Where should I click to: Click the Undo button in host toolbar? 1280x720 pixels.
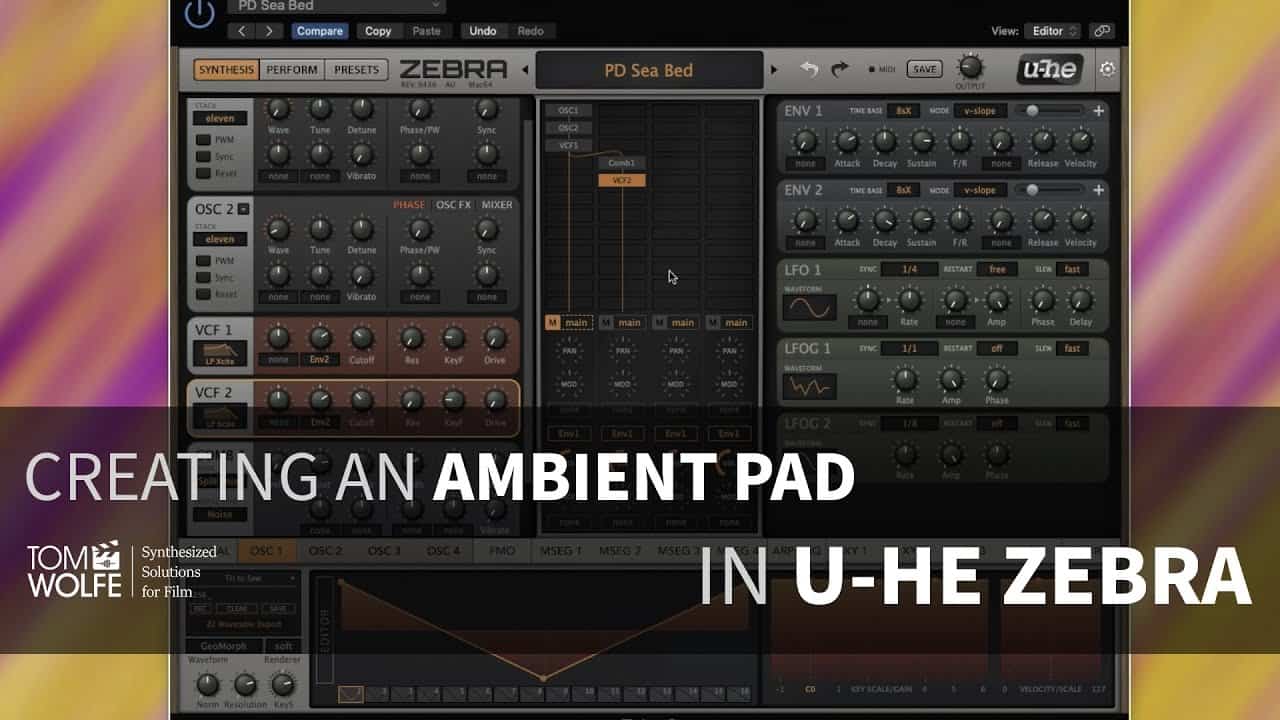click(x=483, y=31)
